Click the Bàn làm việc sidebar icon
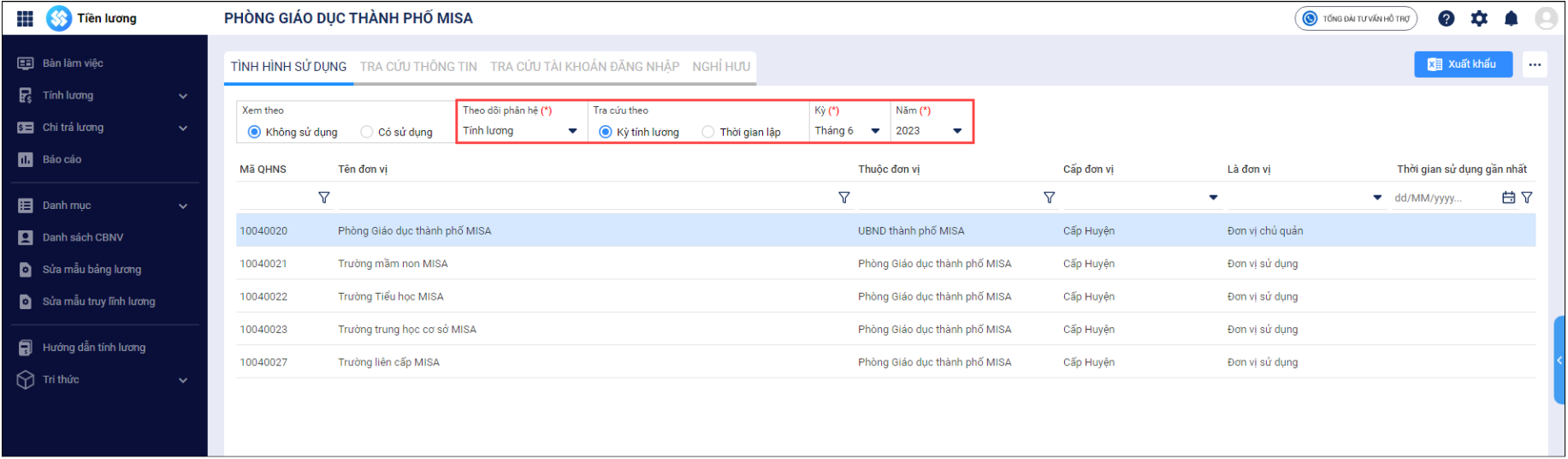 point(26,63)
